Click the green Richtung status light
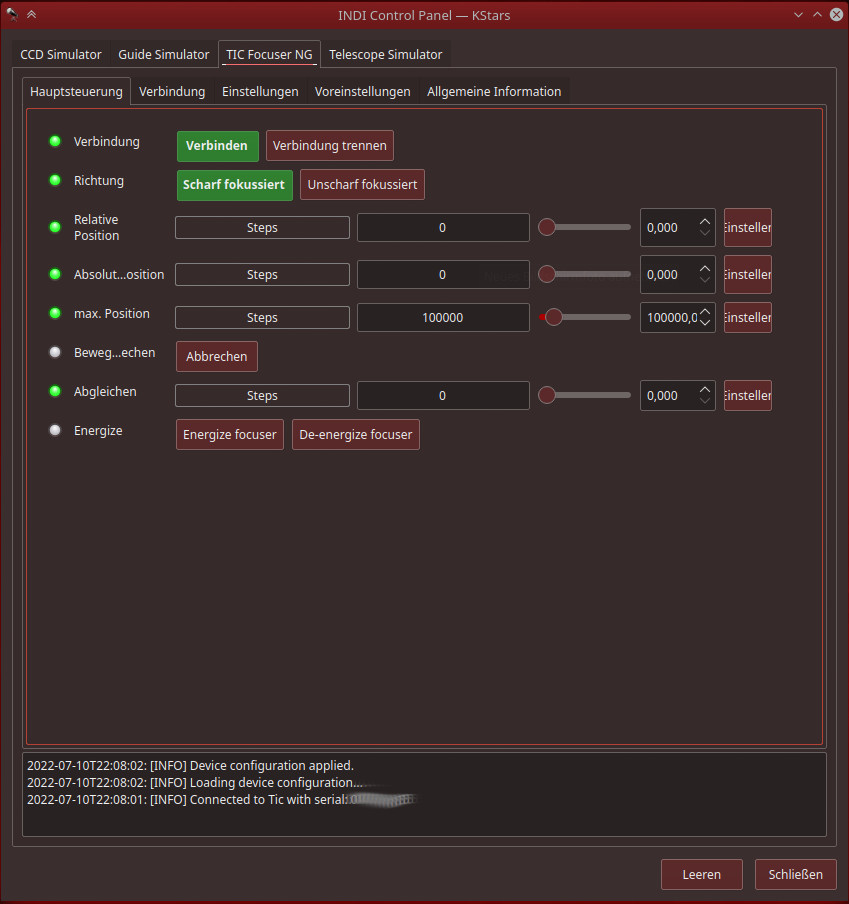 55,181
